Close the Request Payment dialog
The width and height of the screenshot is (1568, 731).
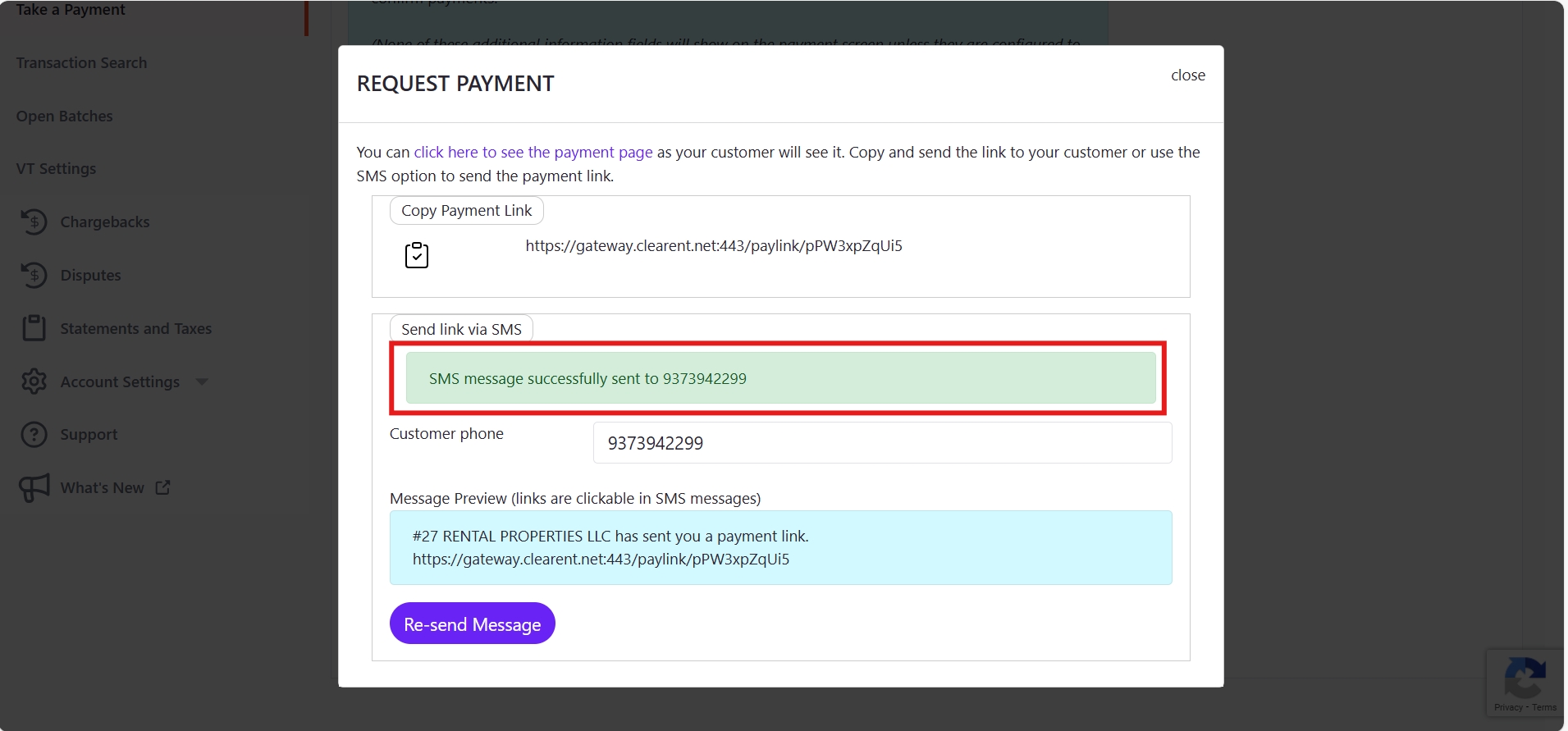1187,75
